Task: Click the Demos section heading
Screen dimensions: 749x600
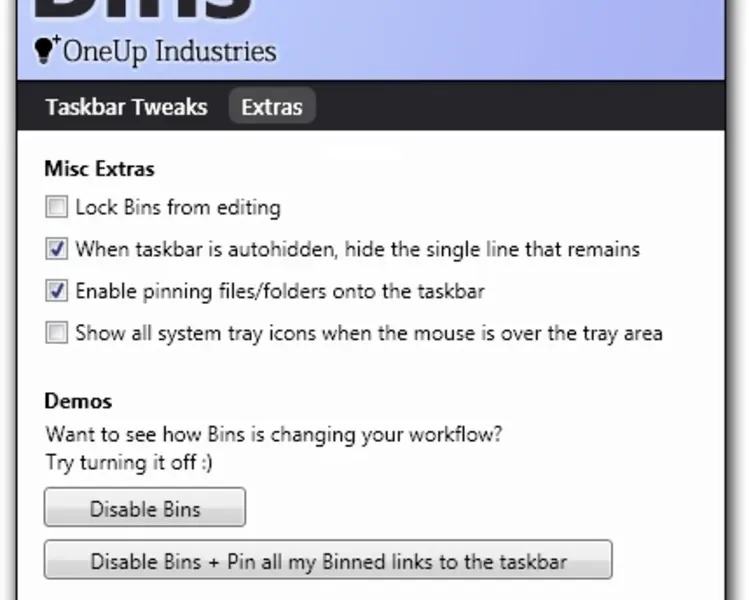Action: click(x=78, y=401)
